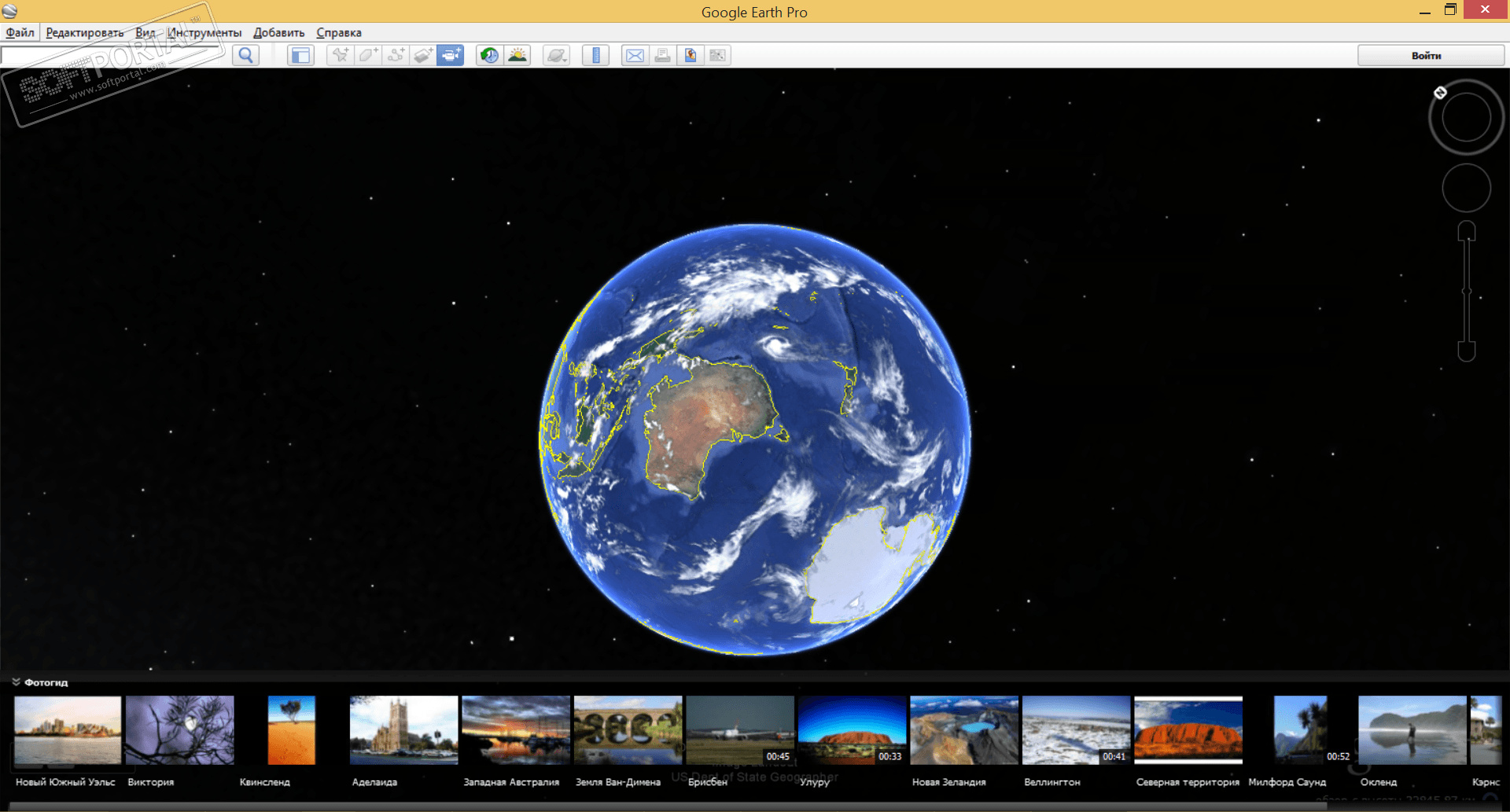The image size is (1510, 812).
Task: Open the Справка menu
Action: click(x=339, y=32)
